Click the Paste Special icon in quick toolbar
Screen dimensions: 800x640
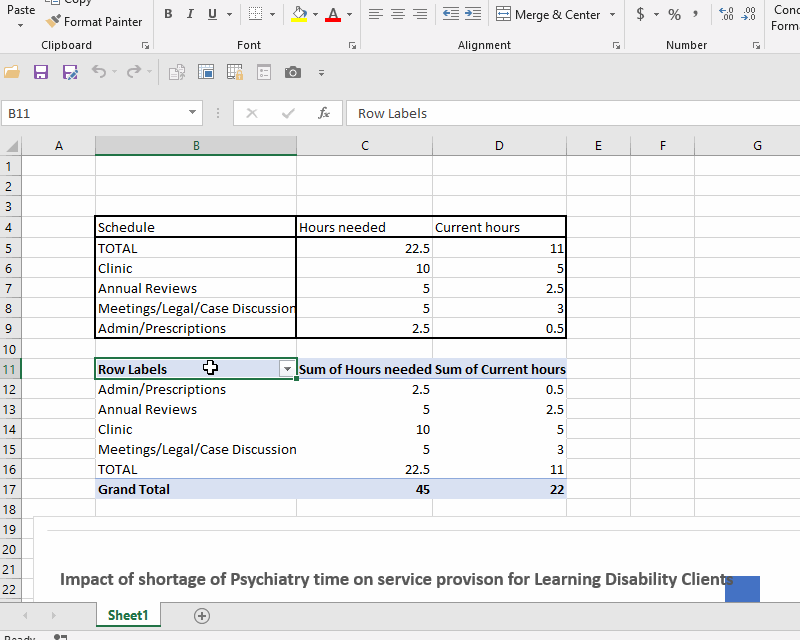pyautogui.click(x=177, y=72)
